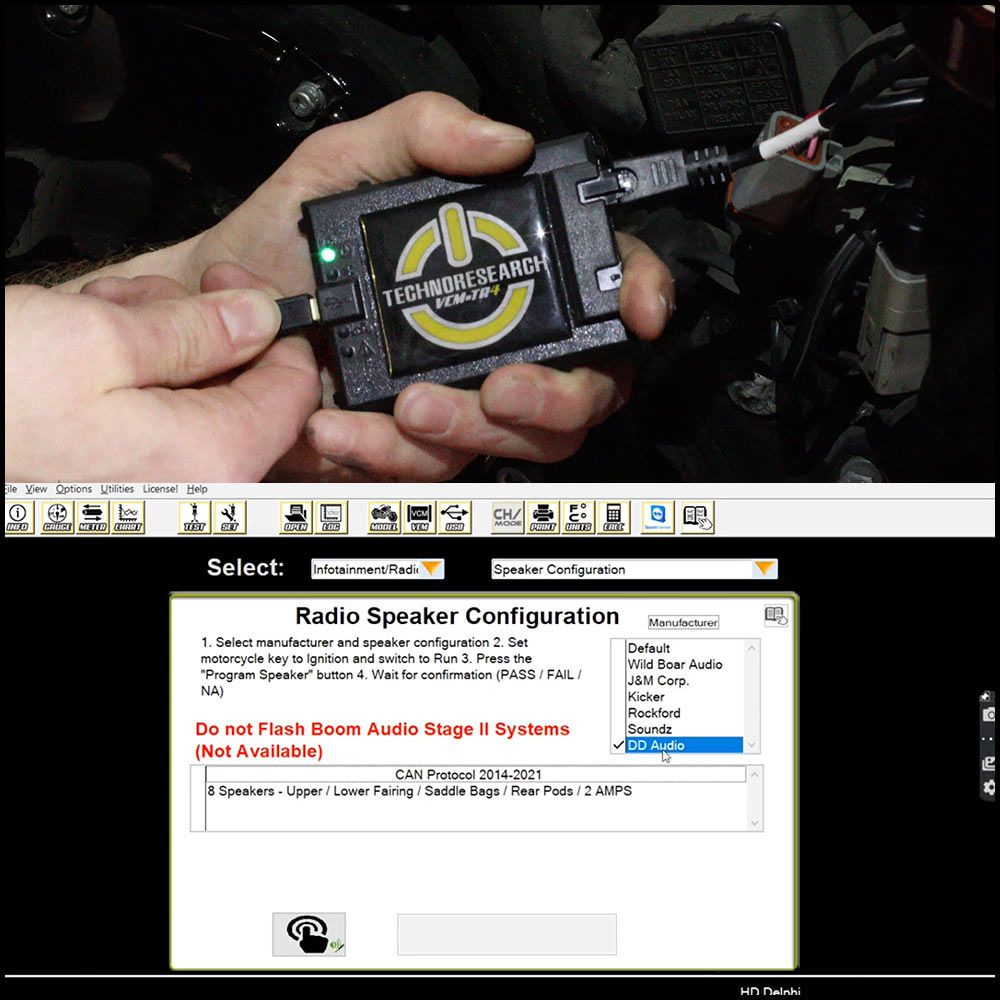
Task: Open the CALC calculator icon
Action: click(x=614, y=517)
